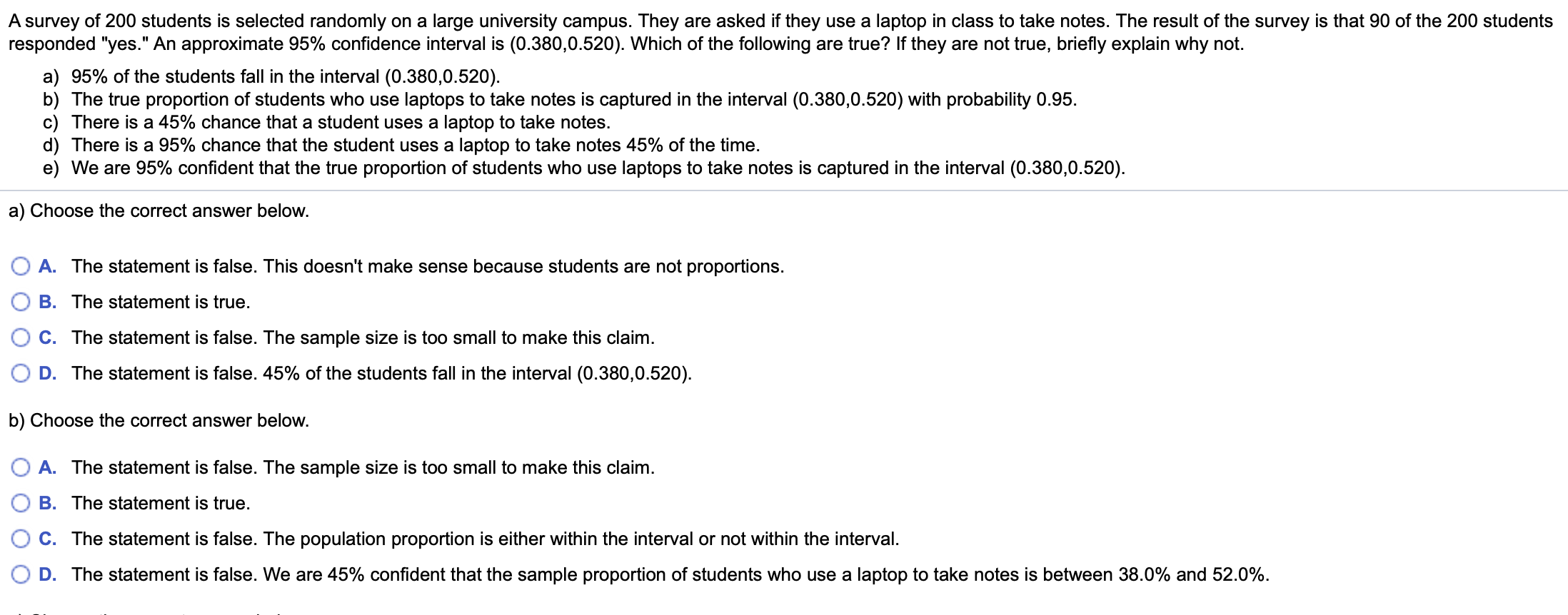Click the 'b) Choose the correct answer below' heading
Screen dimensions: 1568x615
pyautogui.click(x=158, y=420)
